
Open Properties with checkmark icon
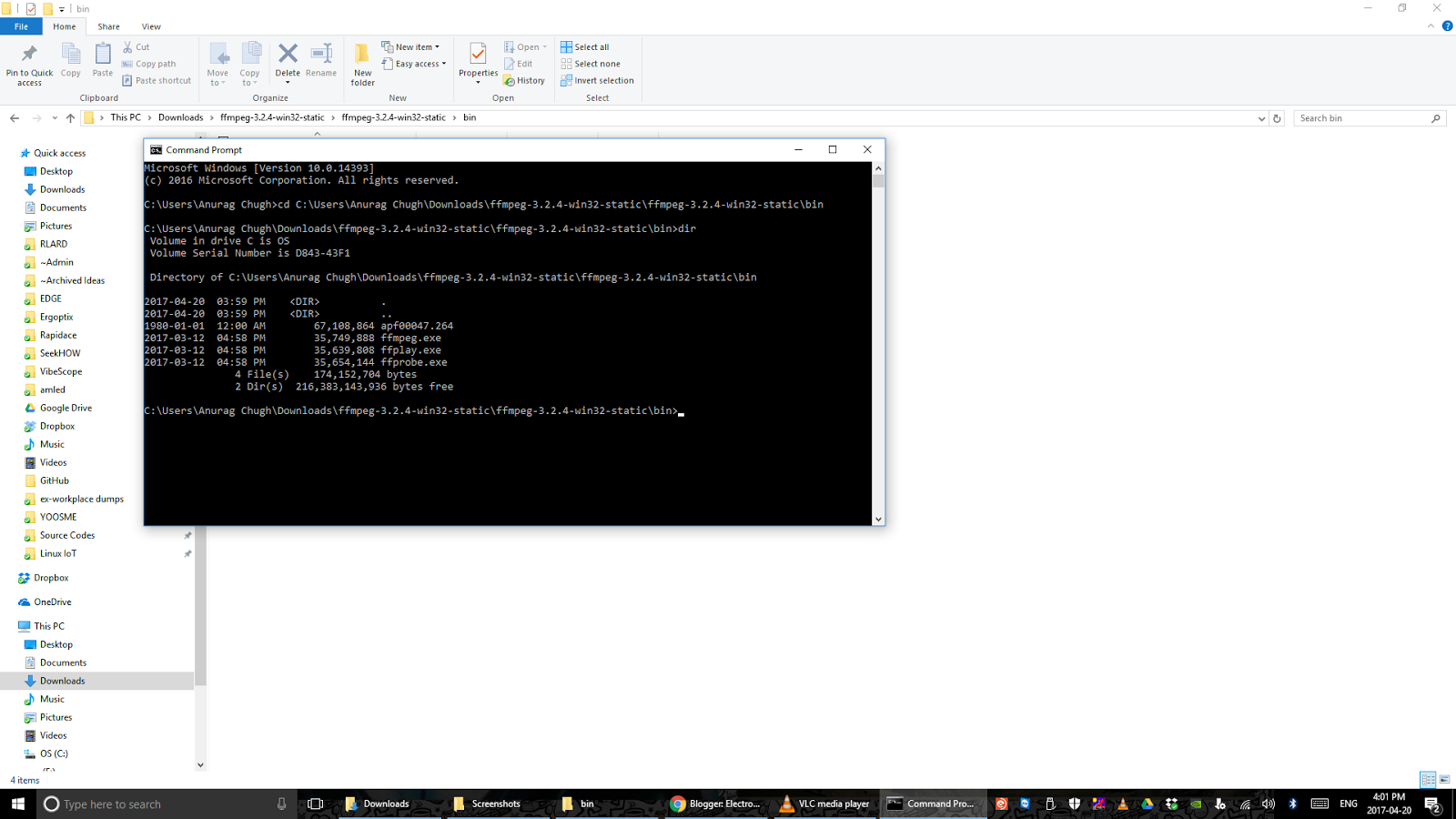pos(478,55)
